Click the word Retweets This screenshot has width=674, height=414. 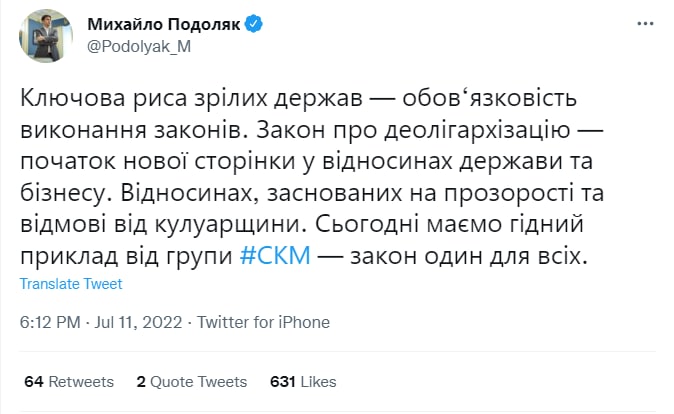81,382
